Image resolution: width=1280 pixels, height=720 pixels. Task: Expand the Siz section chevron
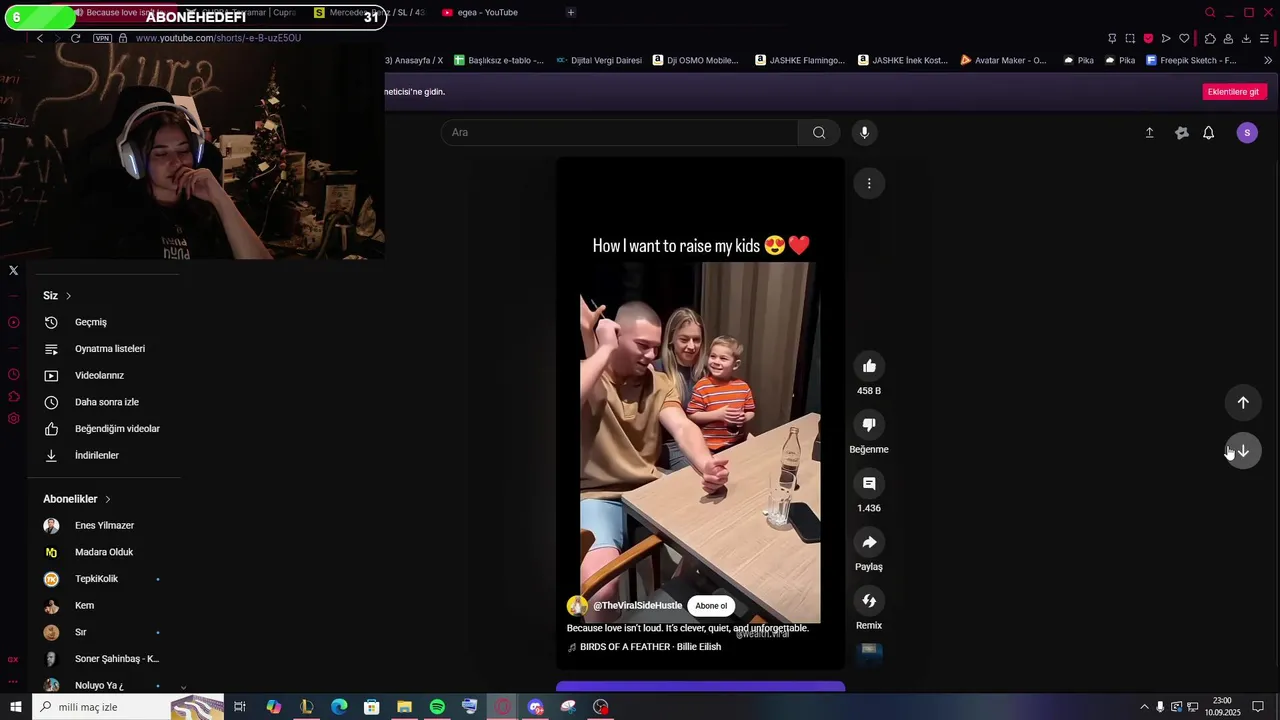point(68,296)
